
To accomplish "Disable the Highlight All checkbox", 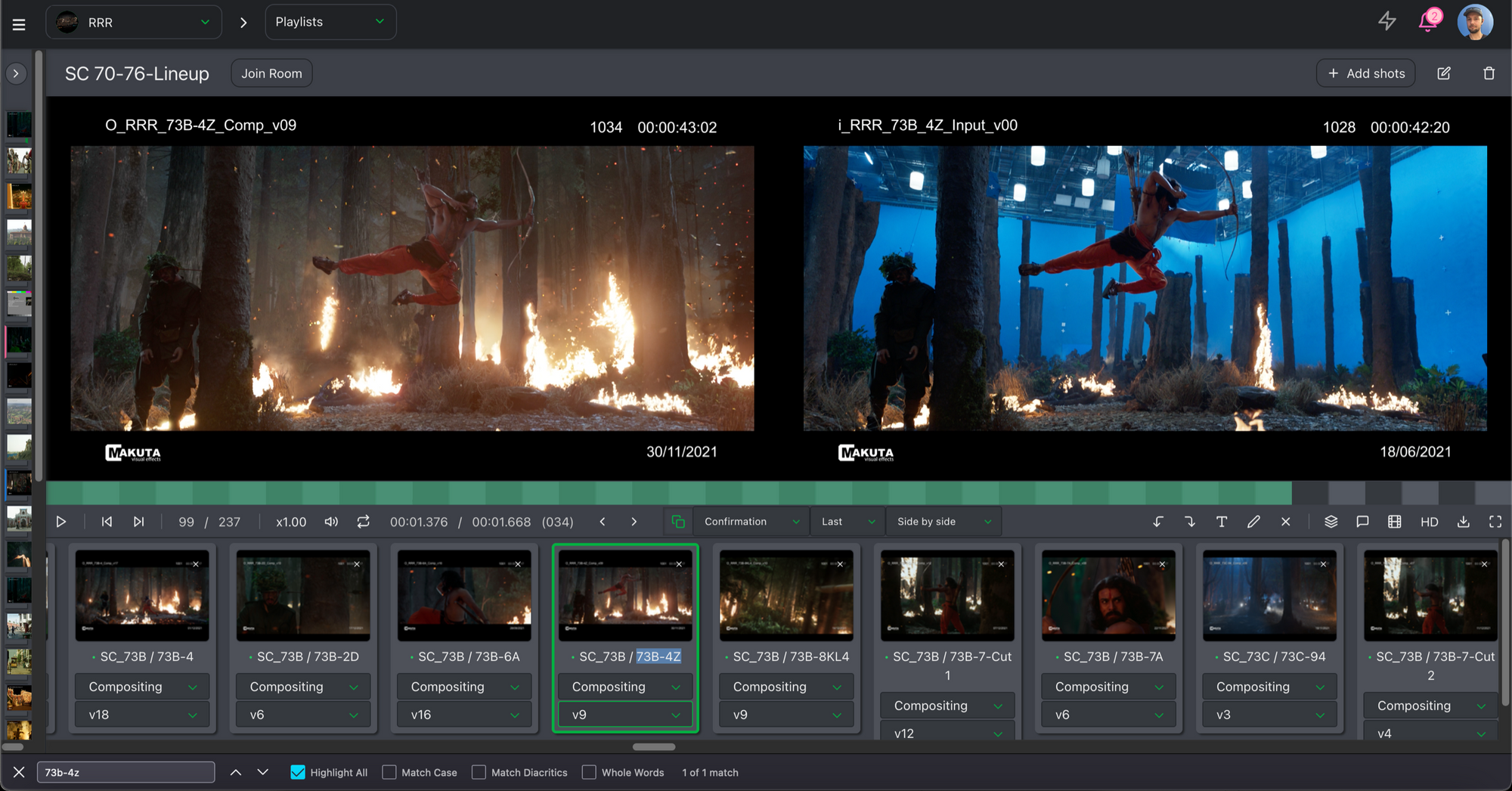I will pos(298,772).
